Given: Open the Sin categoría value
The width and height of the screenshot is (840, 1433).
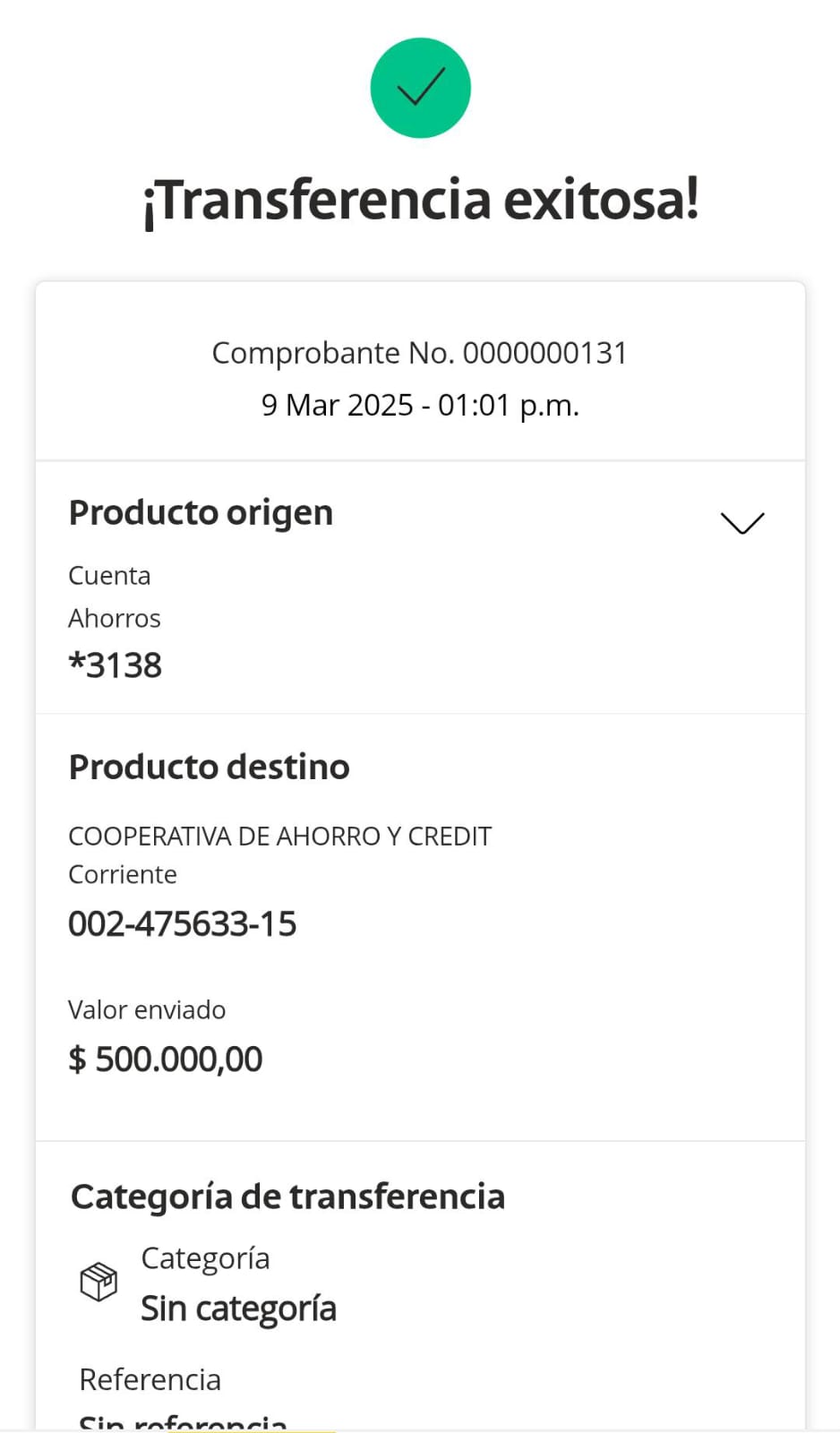Looking at the screenshot, I should click(x=238, y=1309).
